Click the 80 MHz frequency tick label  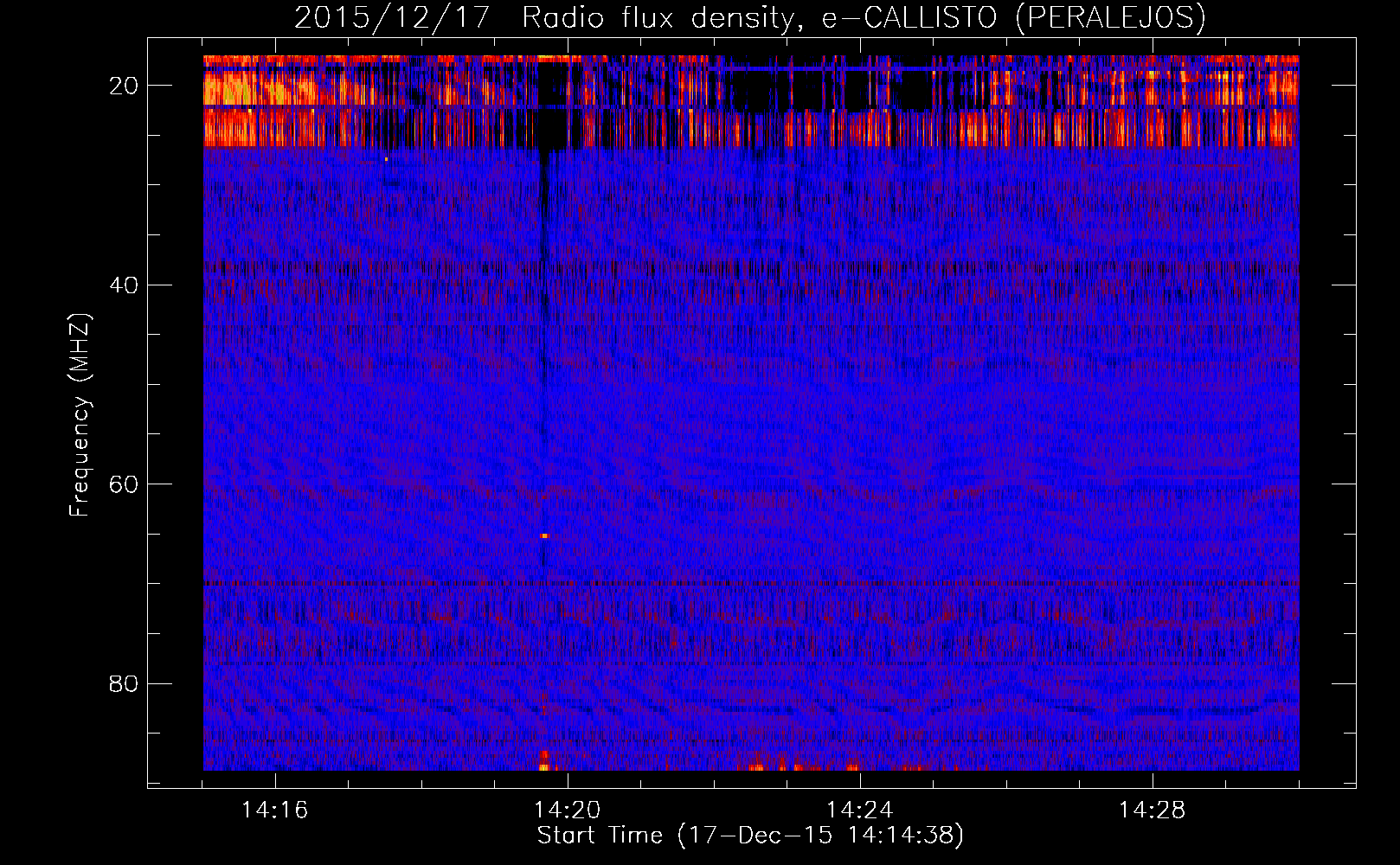point(125,684)
